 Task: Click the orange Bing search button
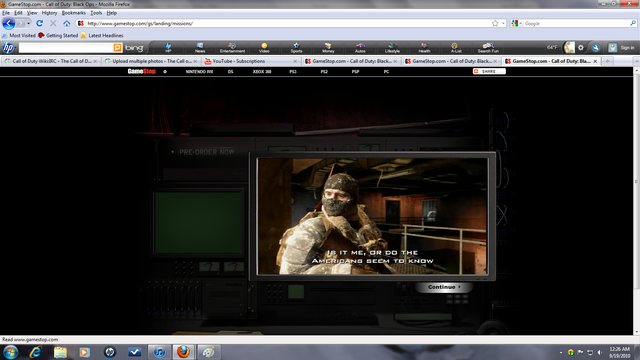[x=118, y=48]
